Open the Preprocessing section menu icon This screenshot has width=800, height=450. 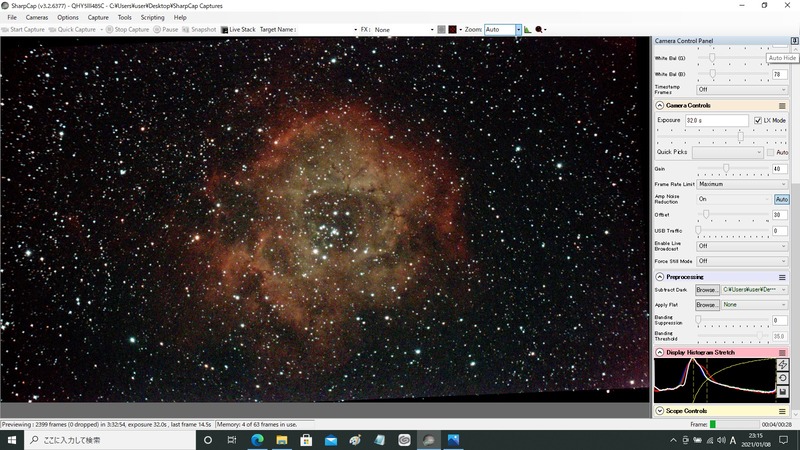click(x=782, y=277)
